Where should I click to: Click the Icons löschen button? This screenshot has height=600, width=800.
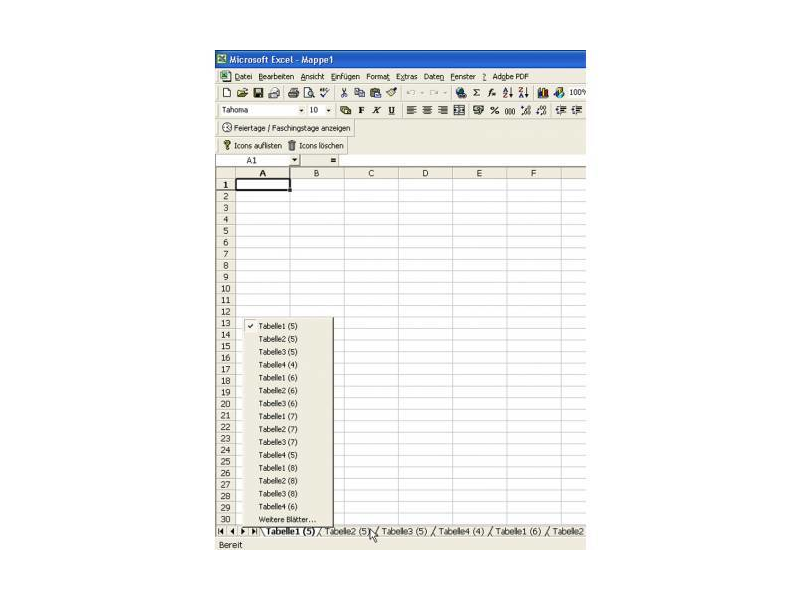point(316,146)
